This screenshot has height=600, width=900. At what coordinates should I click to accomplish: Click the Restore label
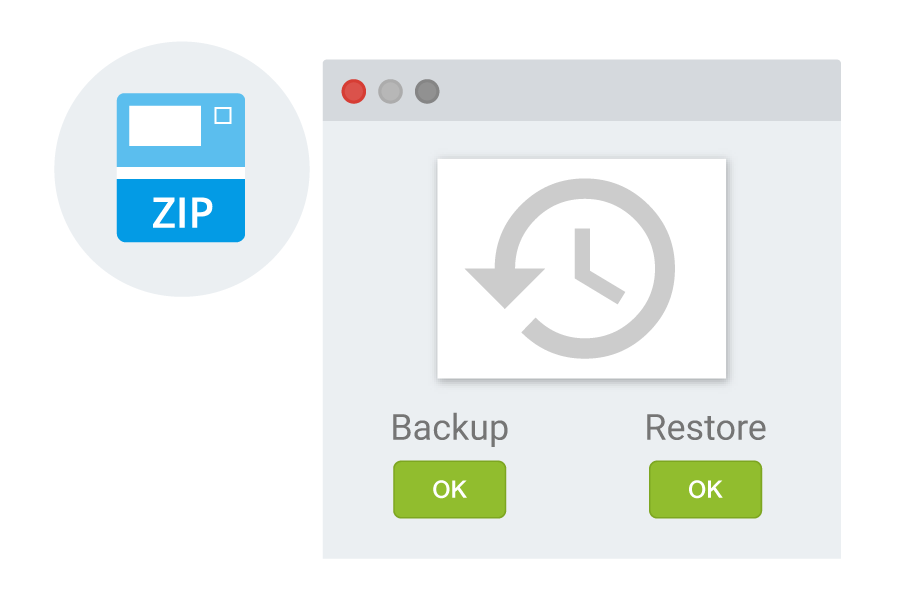pyautogui.click(x=705, y=428)
